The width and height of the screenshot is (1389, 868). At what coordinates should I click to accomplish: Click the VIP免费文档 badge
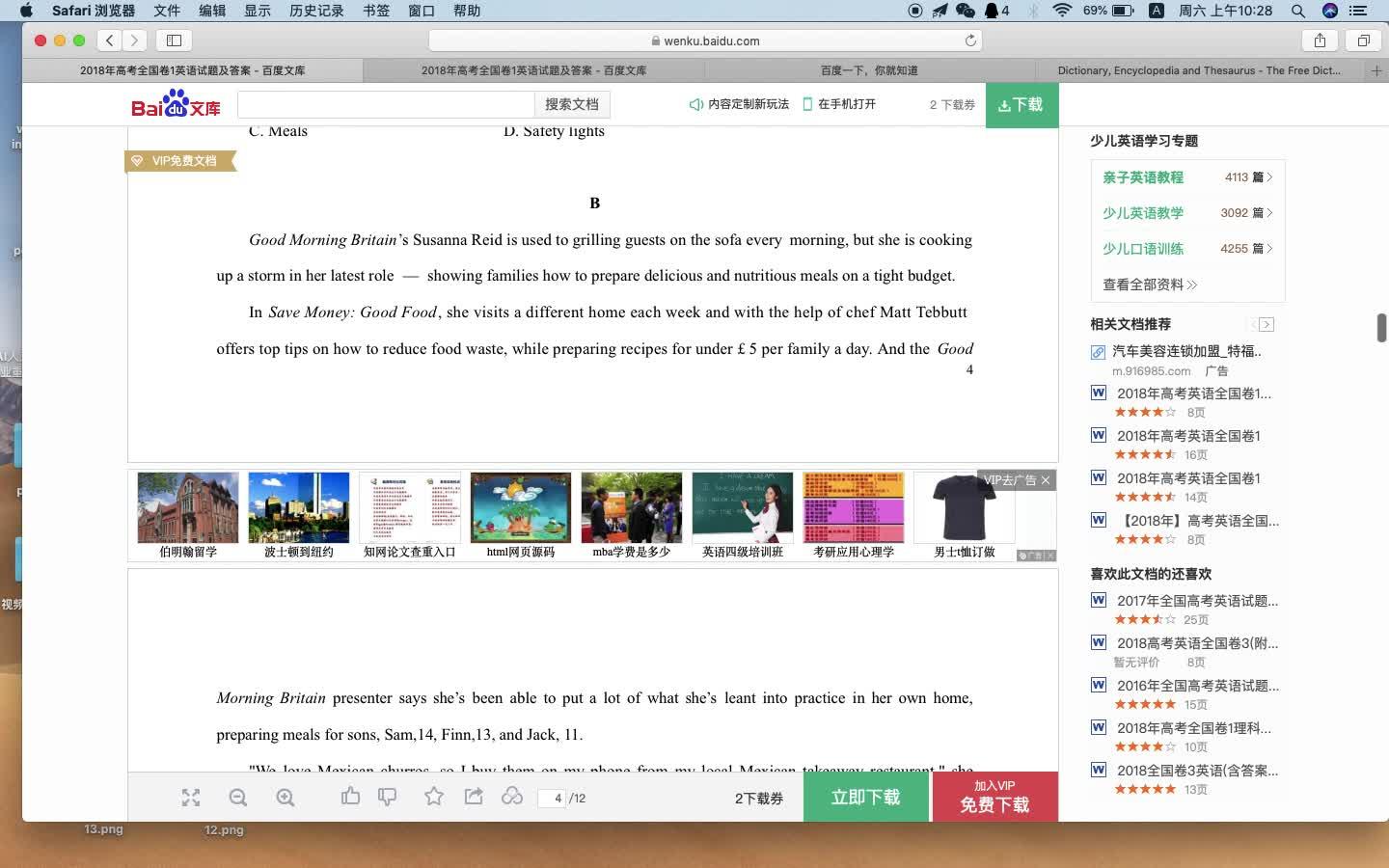click(180, 161)
